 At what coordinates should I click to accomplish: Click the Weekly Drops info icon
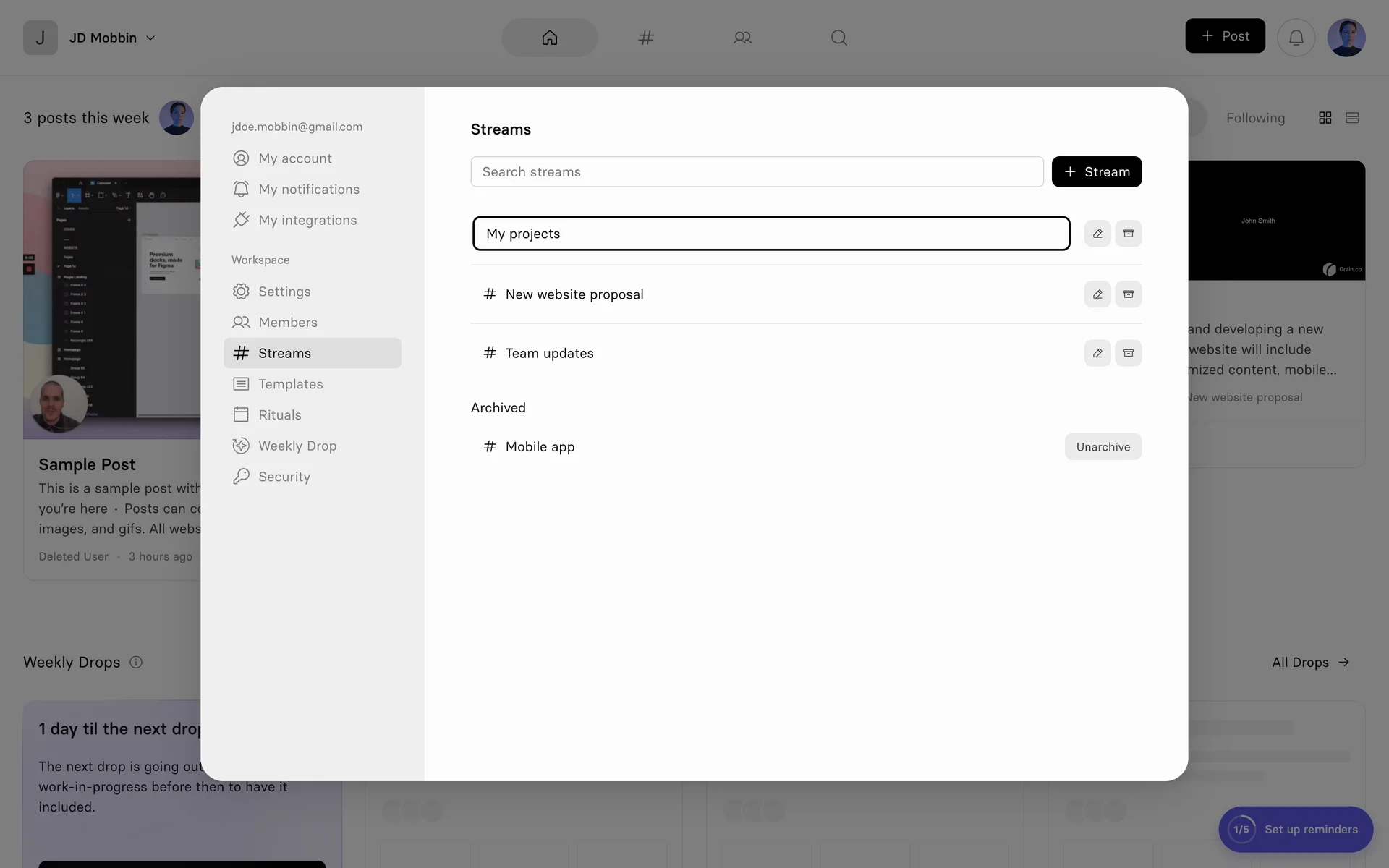coord(136,662)
